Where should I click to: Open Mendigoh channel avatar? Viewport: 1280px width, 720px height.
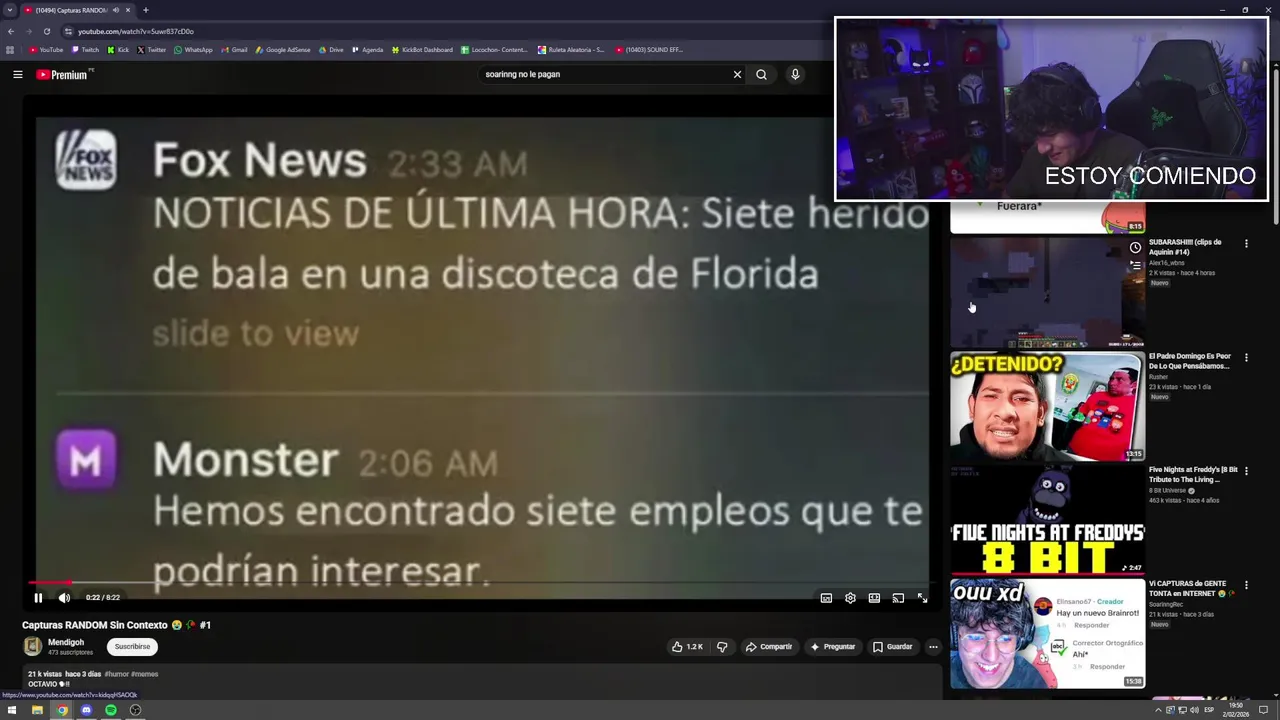click(x=32, y=647)
